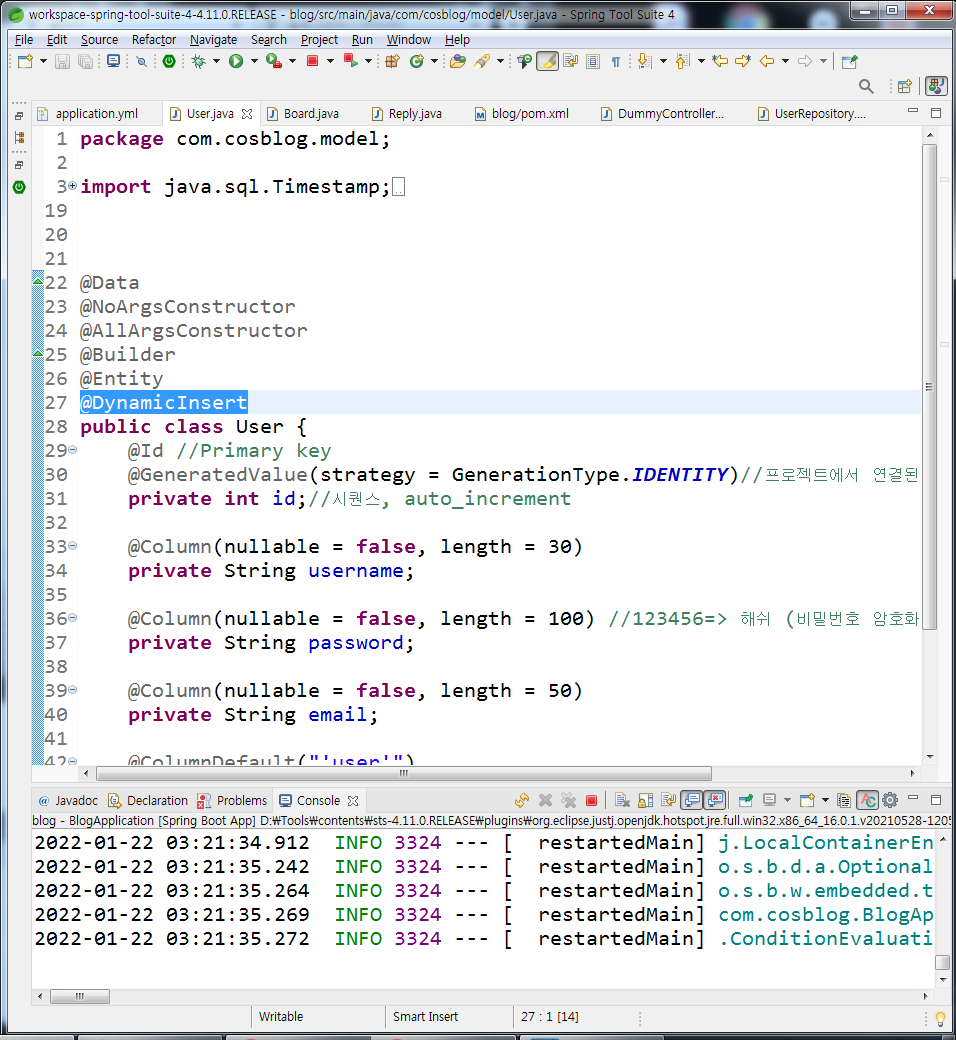Click the New file wizard icon
The width and height of the screenshot is (956, 1040).
click(25, 62)
